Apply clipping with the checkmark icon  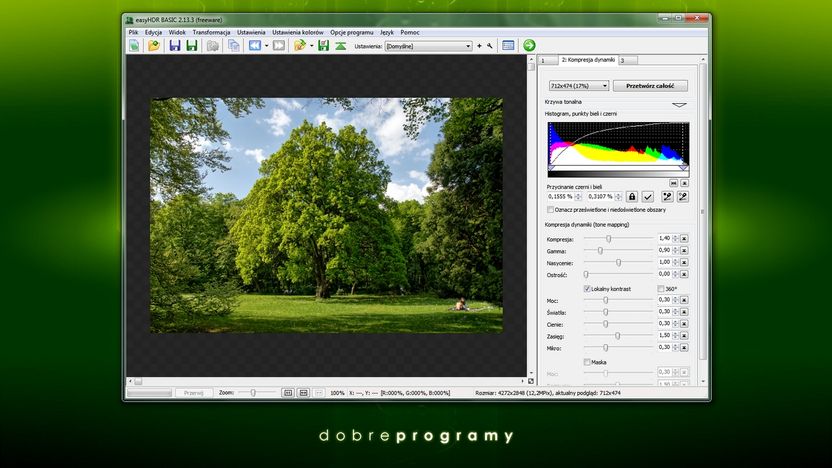(648, 197)
